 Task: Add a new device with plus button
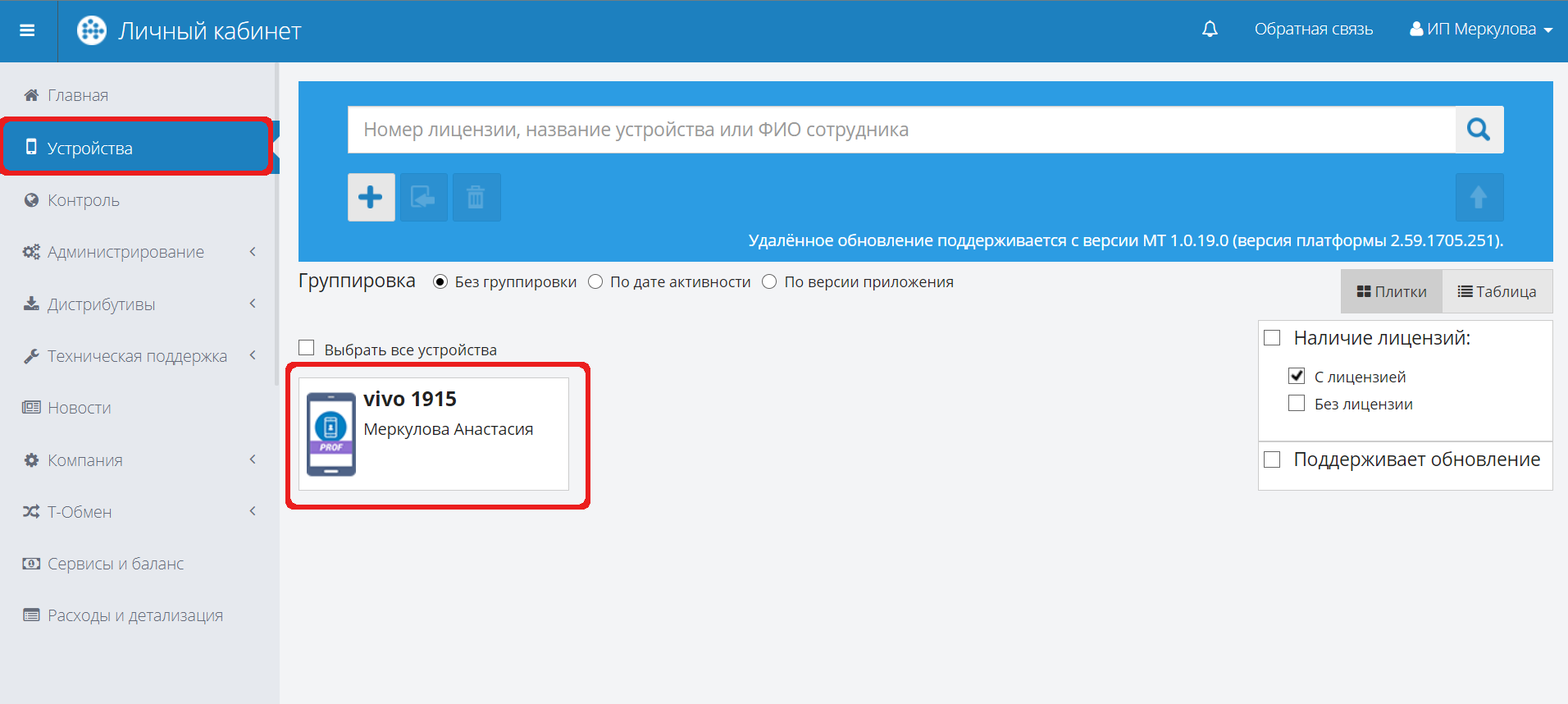(371, 197)
